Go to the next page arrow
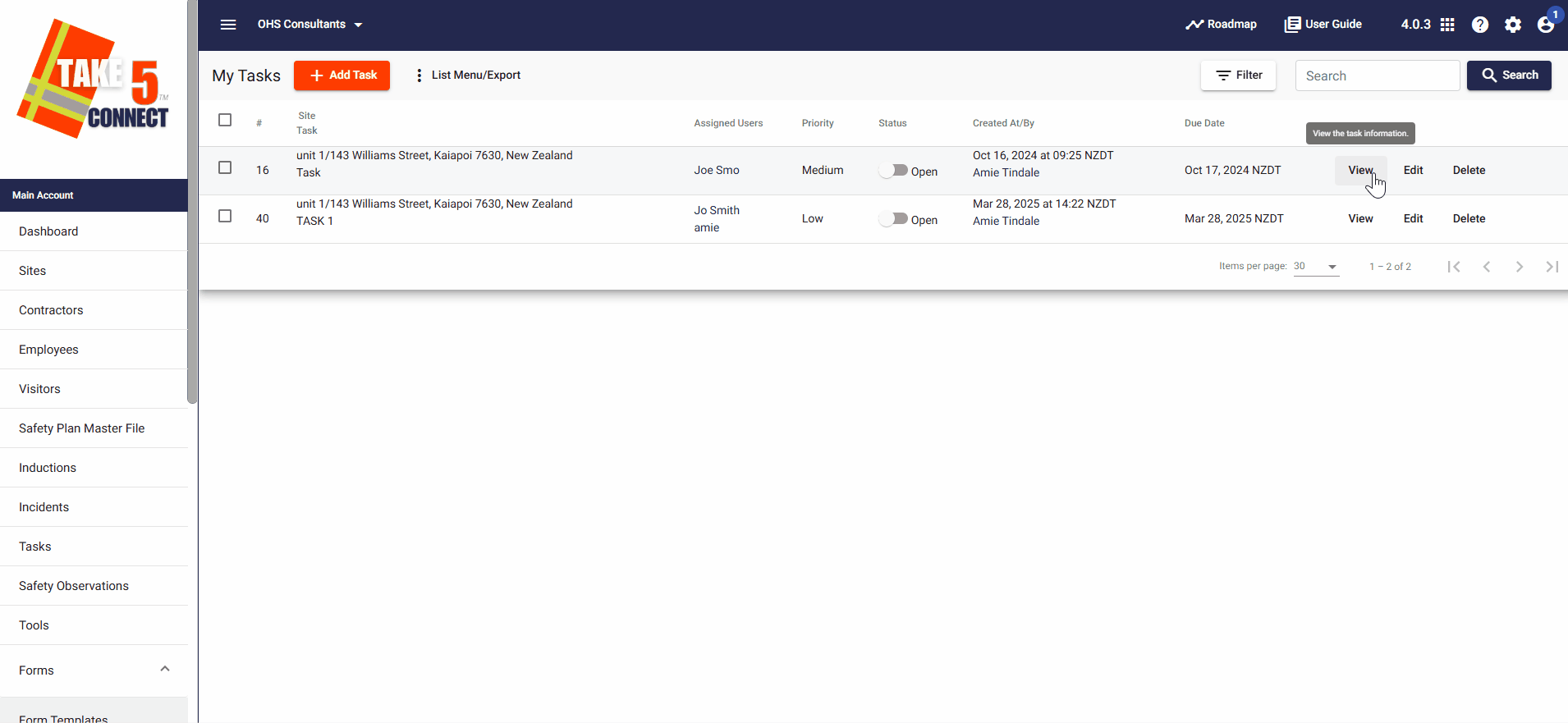Viewport: 1568px width, 723px height. click(x=1520, y=267)
